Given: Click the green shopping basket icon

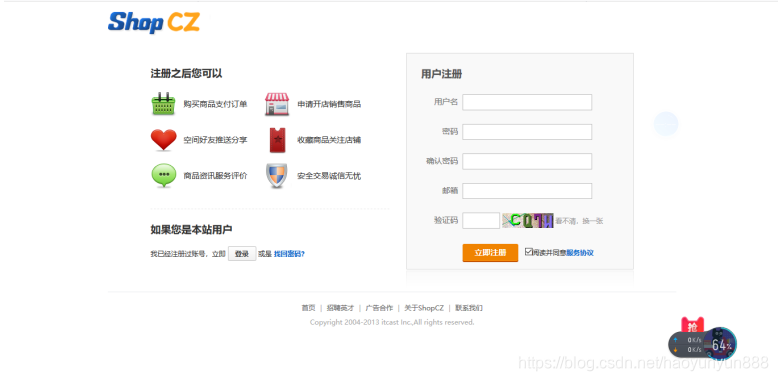Looking at the screenshot, I should [163, 104].
